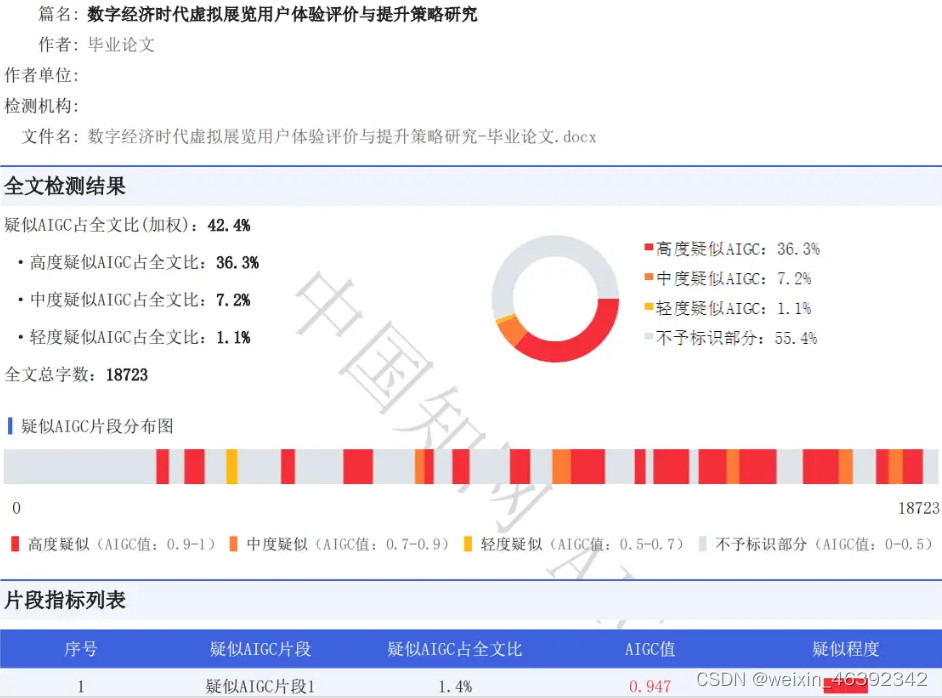The height and width of the screenshot is (698, 942).
Task: Click grey swatch beside 不予标识部分: 55.4%
Action: point(648,336)
